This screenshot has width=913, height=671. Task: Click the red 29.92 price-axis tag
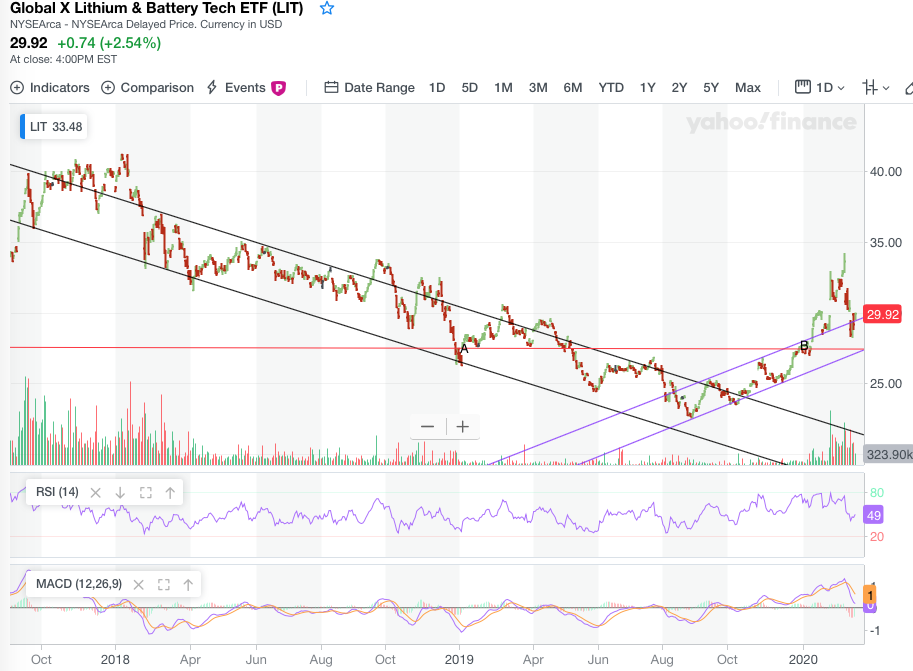pyautogui.click(x=883, y=315)
